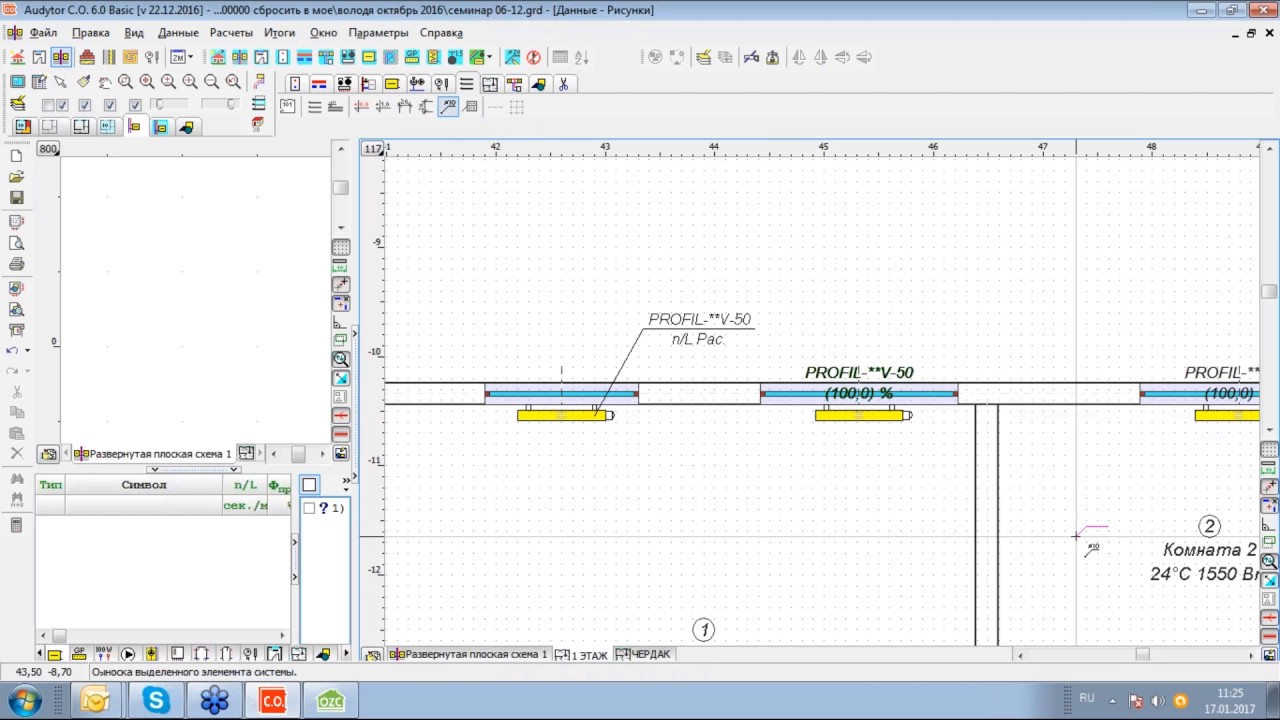The width and height of the screenshot is (1280, 720).
Task: Click the zoom out magnifier icon
Action: (212, 82)
